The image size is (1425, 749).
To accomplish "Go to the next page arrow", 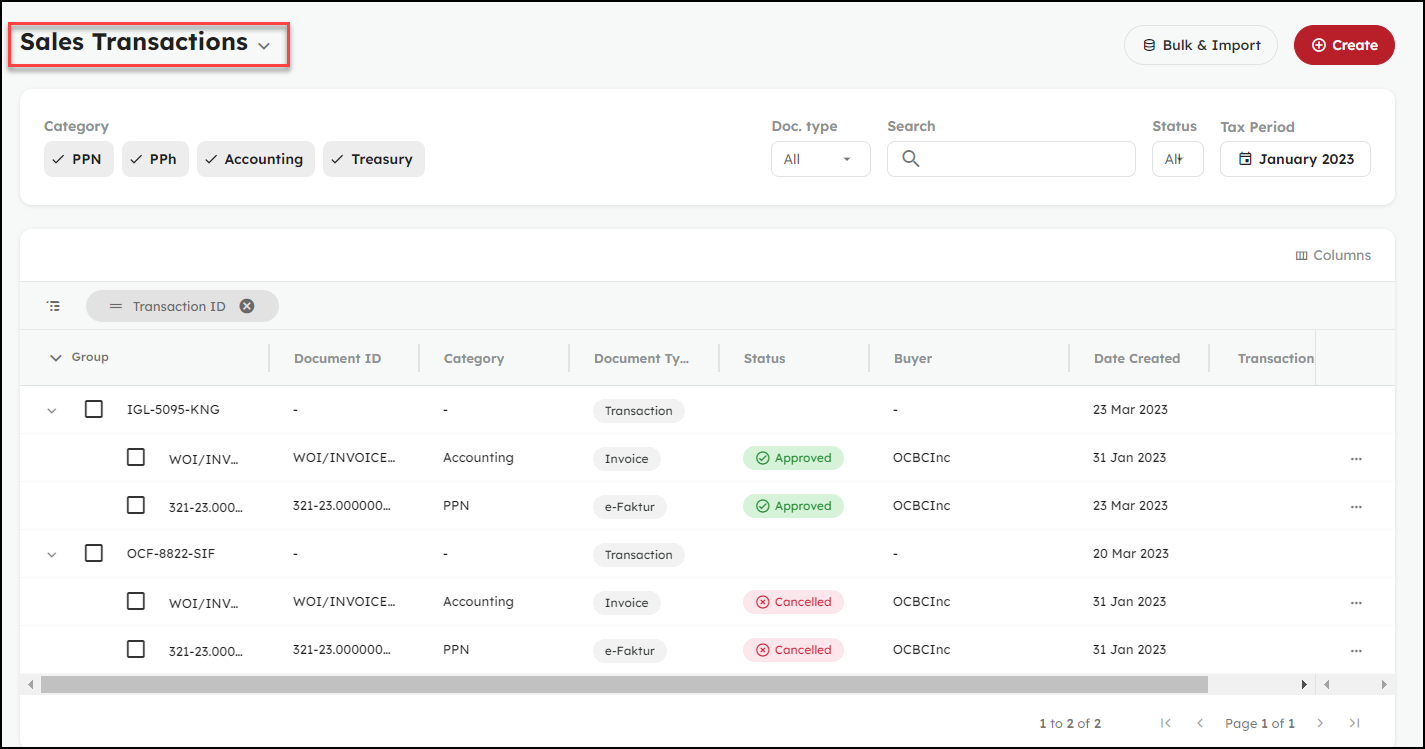I will (x=1320, y=723).
